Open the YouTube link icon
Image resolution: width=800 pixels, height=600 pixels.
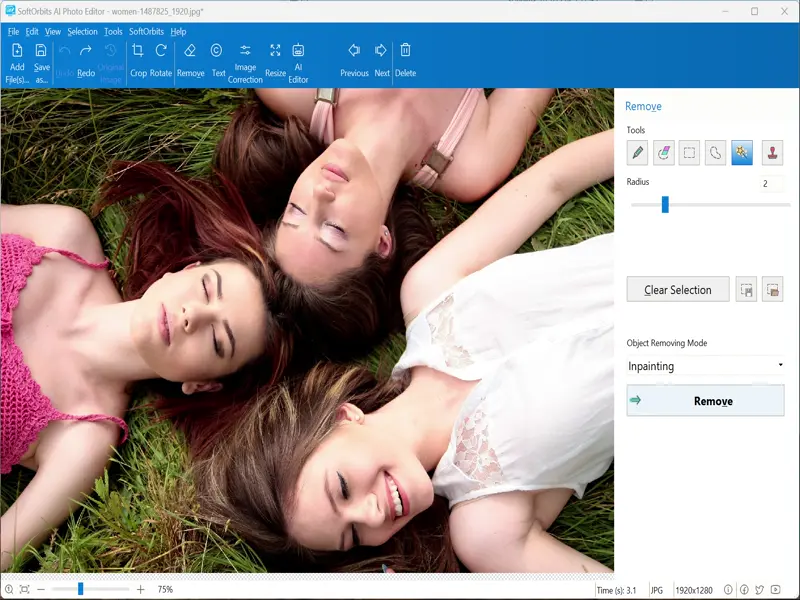pyautogui.click(x=776, y=590)
